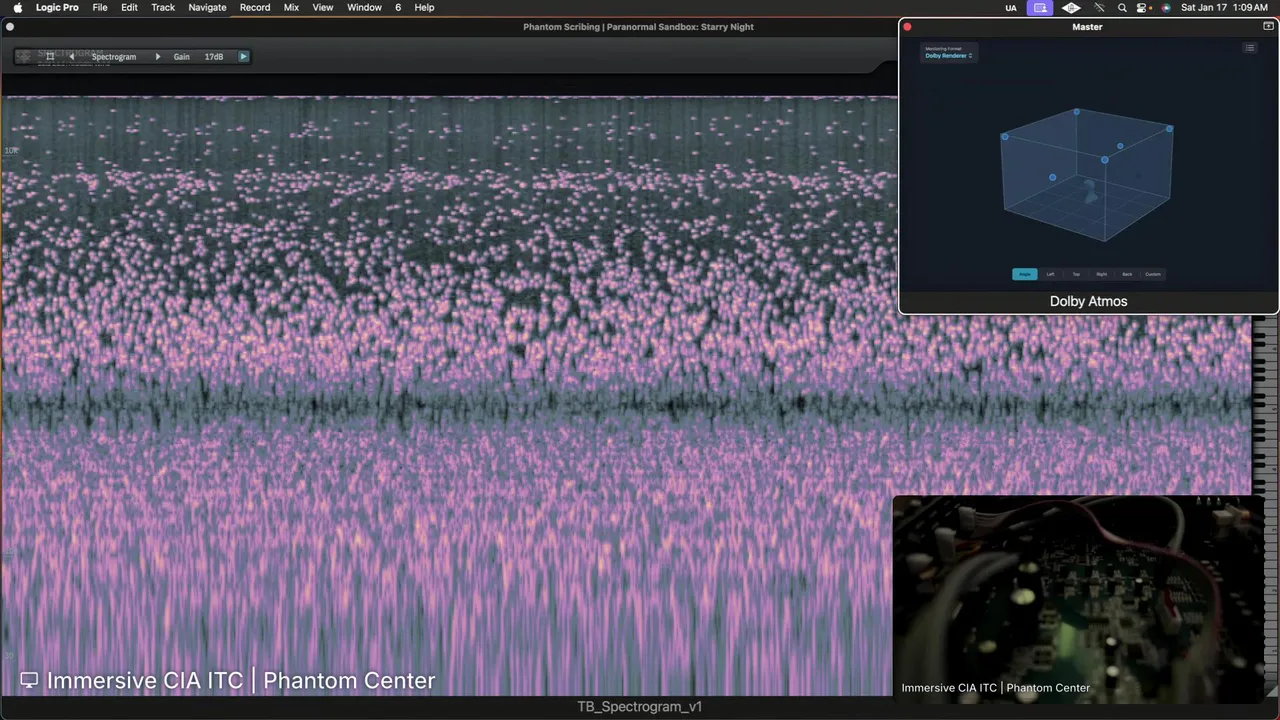Open Control Center from the menu bar

point(1141,8)
